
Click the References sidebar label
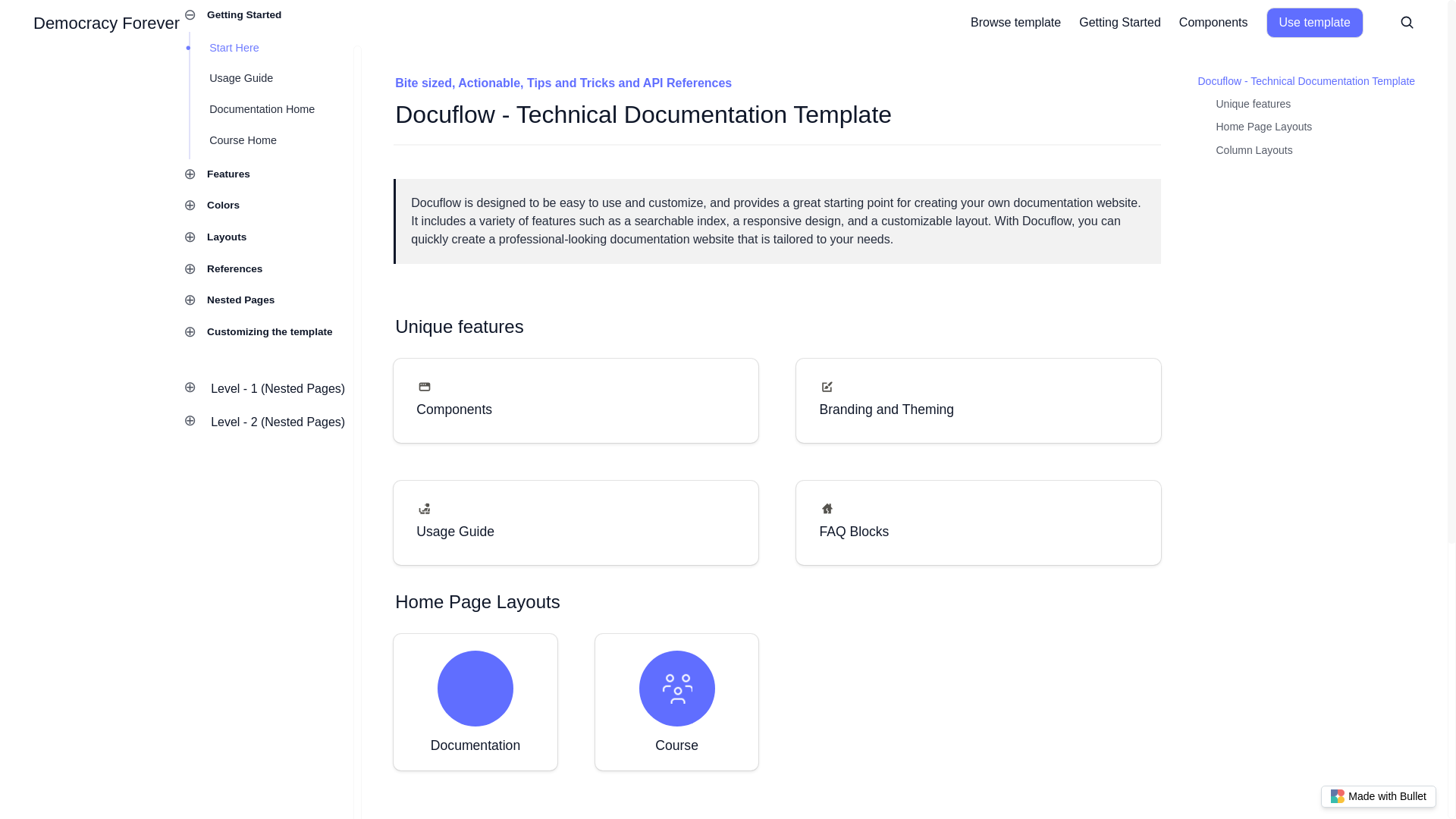(x=234, y=269)
